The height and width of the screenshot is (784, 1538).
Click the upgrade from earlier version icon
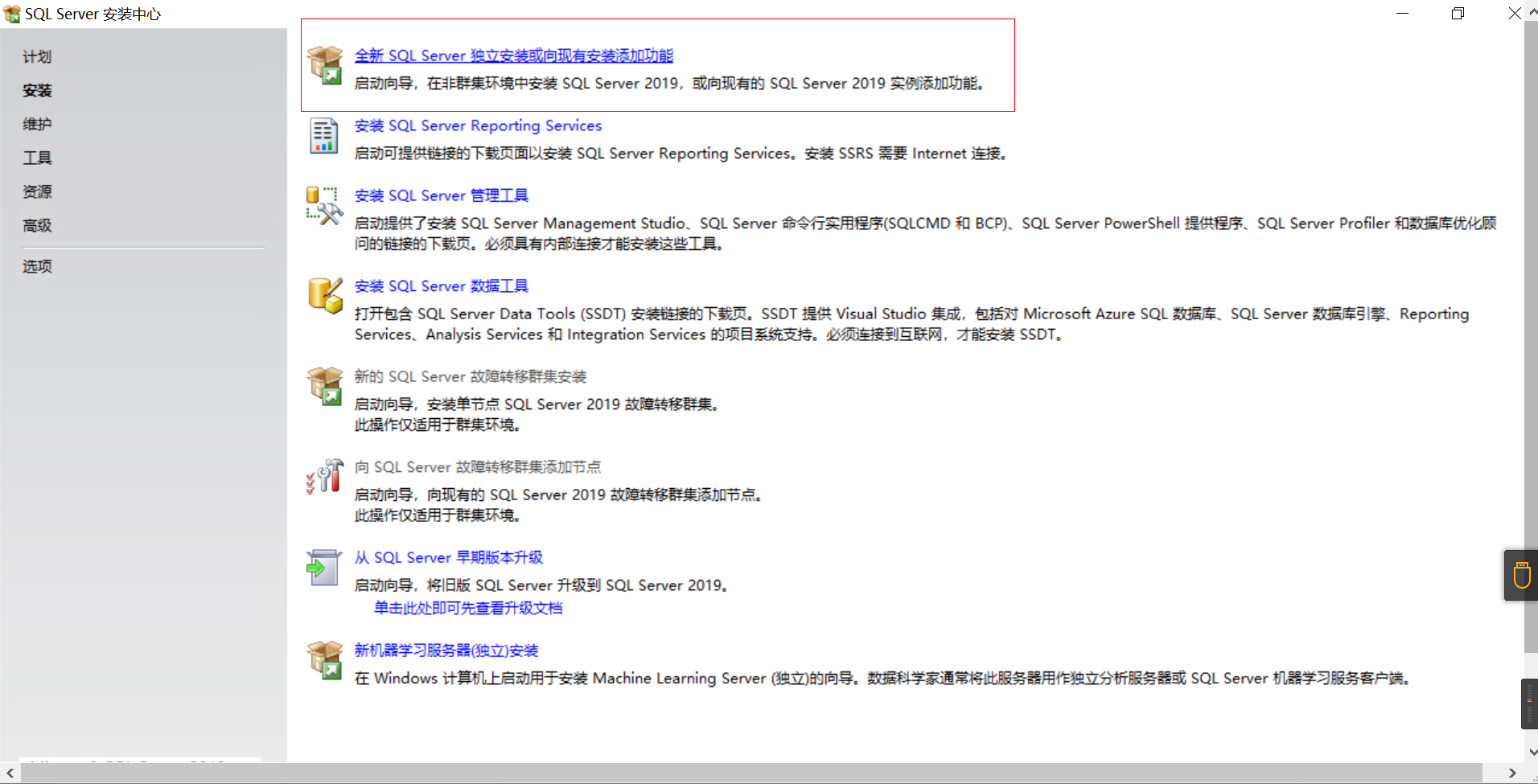(x=324, y=567)
